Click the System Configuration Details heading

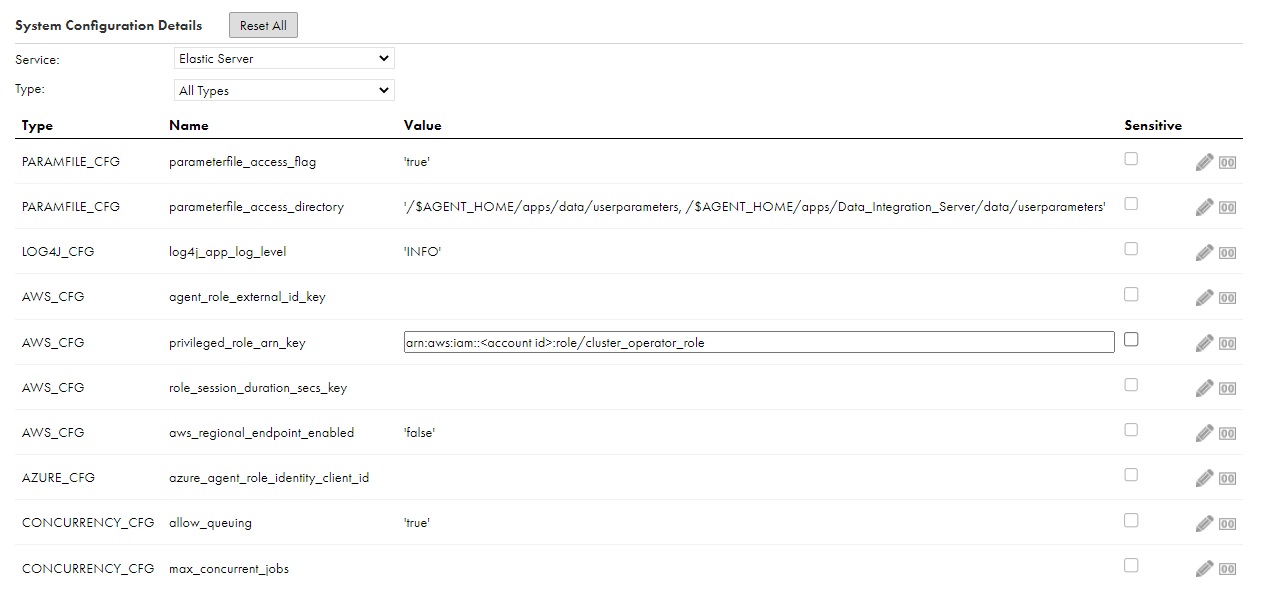click(108, 26)
